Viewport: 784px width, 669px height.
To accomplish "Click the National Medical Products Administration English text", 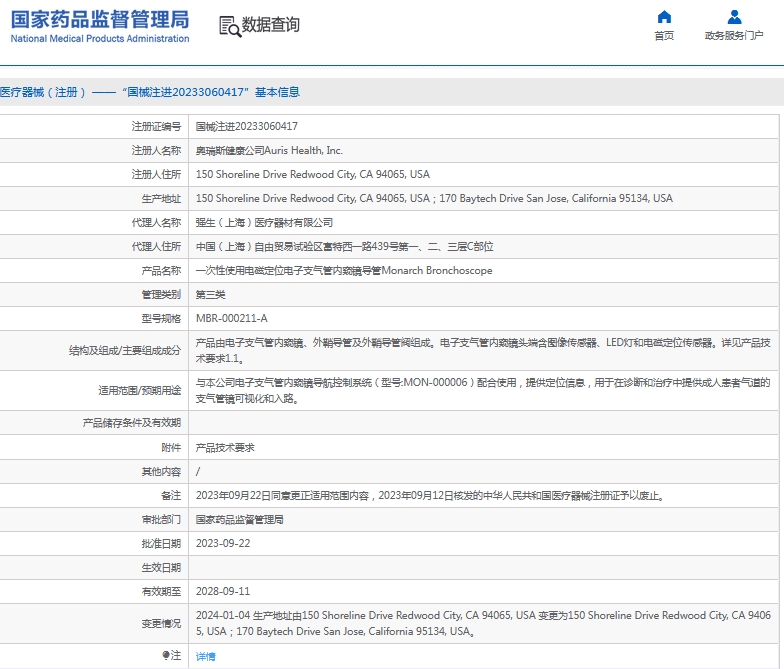I will [x=100, y=39].
